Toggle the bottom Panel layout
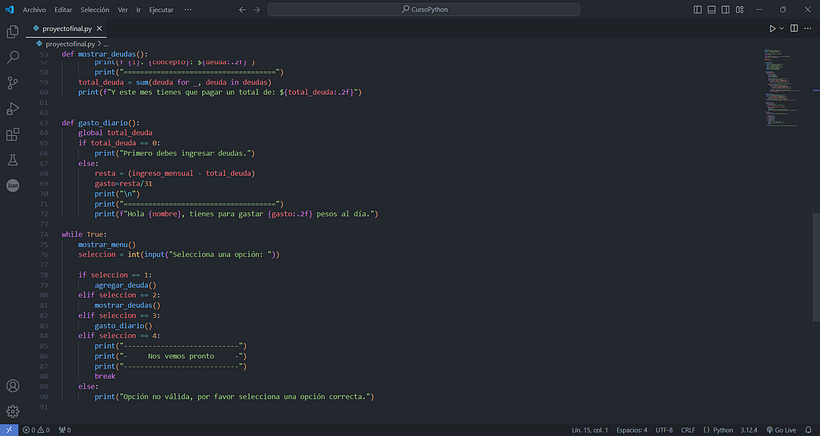The image size is (820, 436). pyautogui.click(x=712, y=9)
